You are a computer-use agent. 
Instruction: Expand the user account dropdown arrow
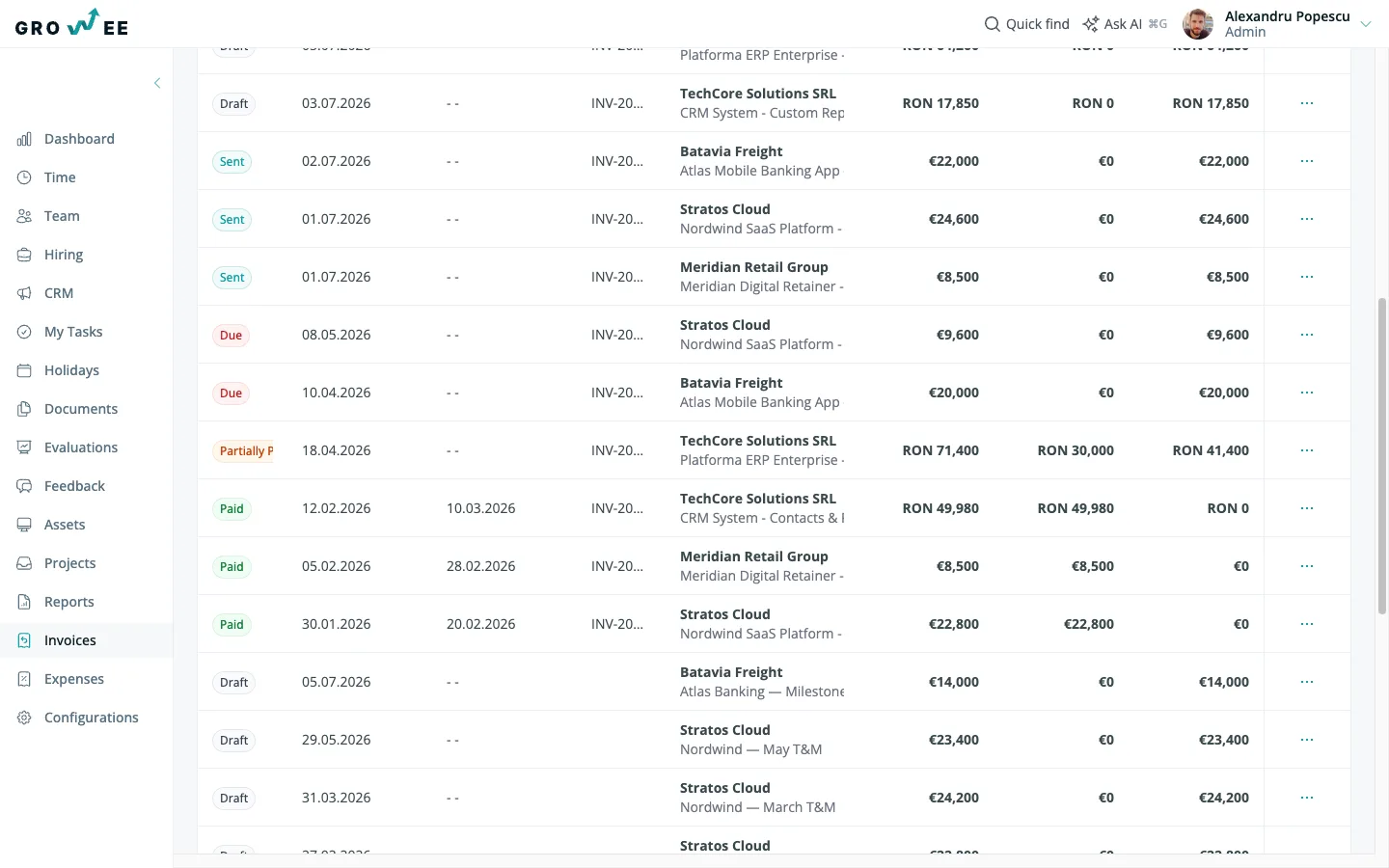point(1365,24)
